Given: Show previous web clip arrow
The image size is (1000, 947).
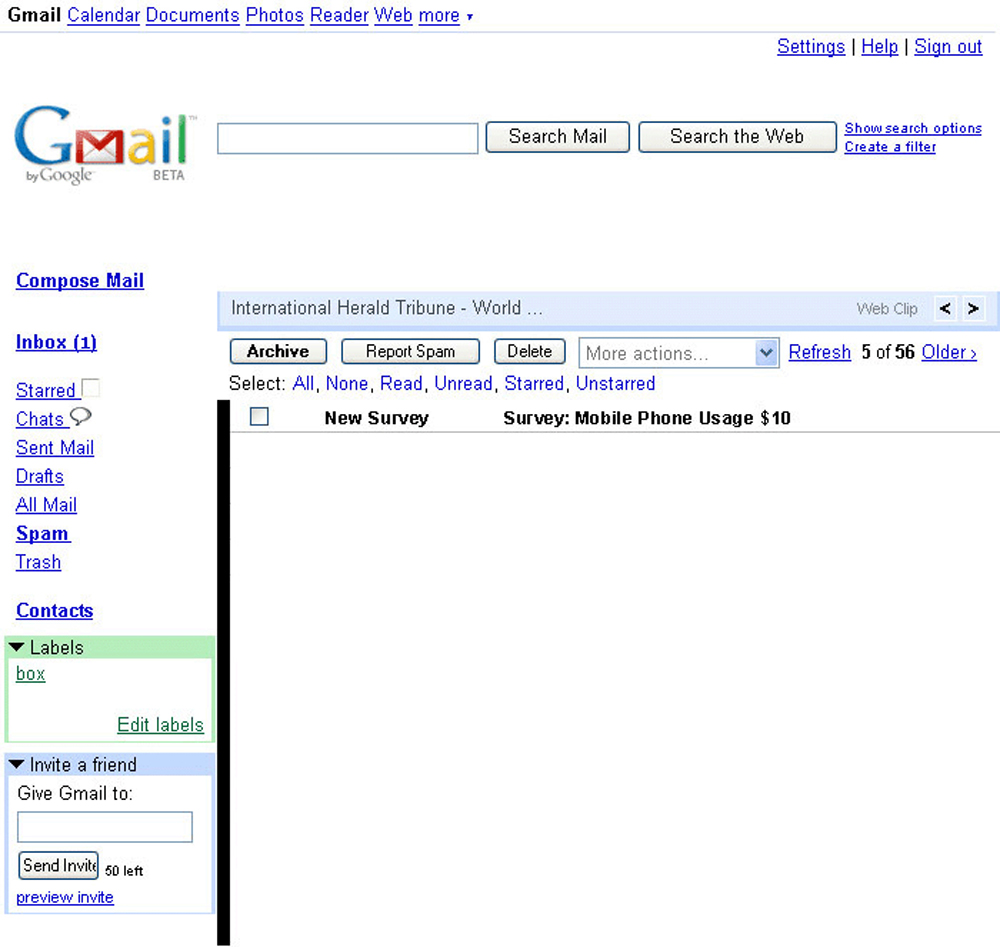Looking at the screenshot, I should coord(945,309).
